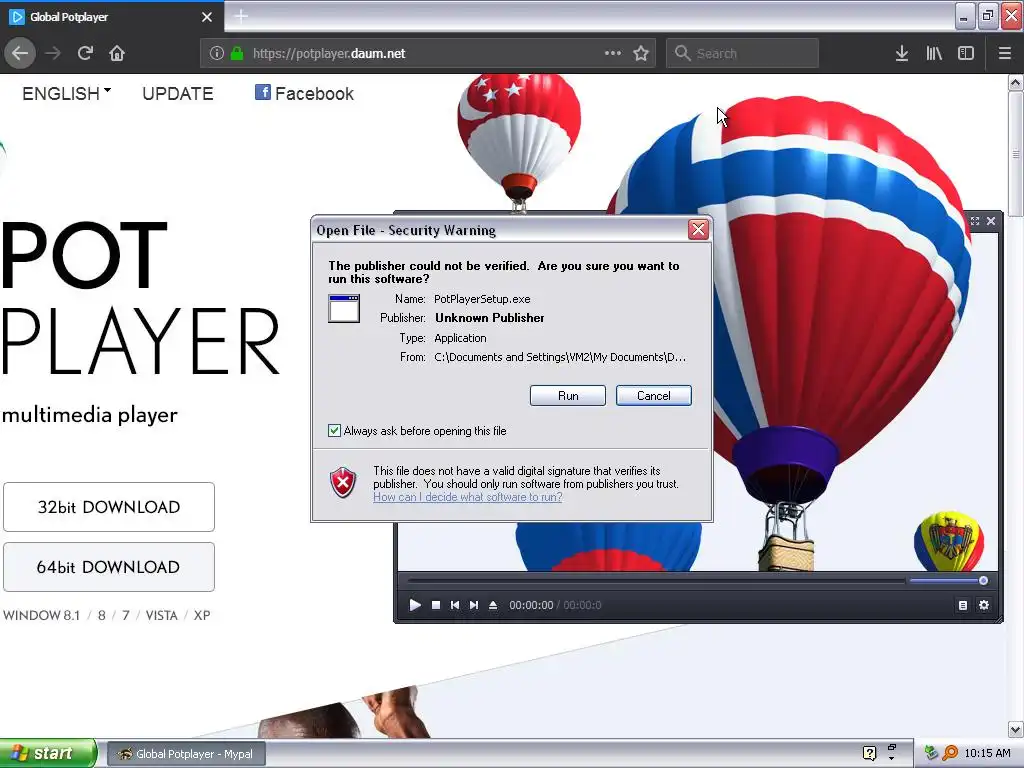Click the green padlock secure icon
The image size is (1024, 768).
237,53
